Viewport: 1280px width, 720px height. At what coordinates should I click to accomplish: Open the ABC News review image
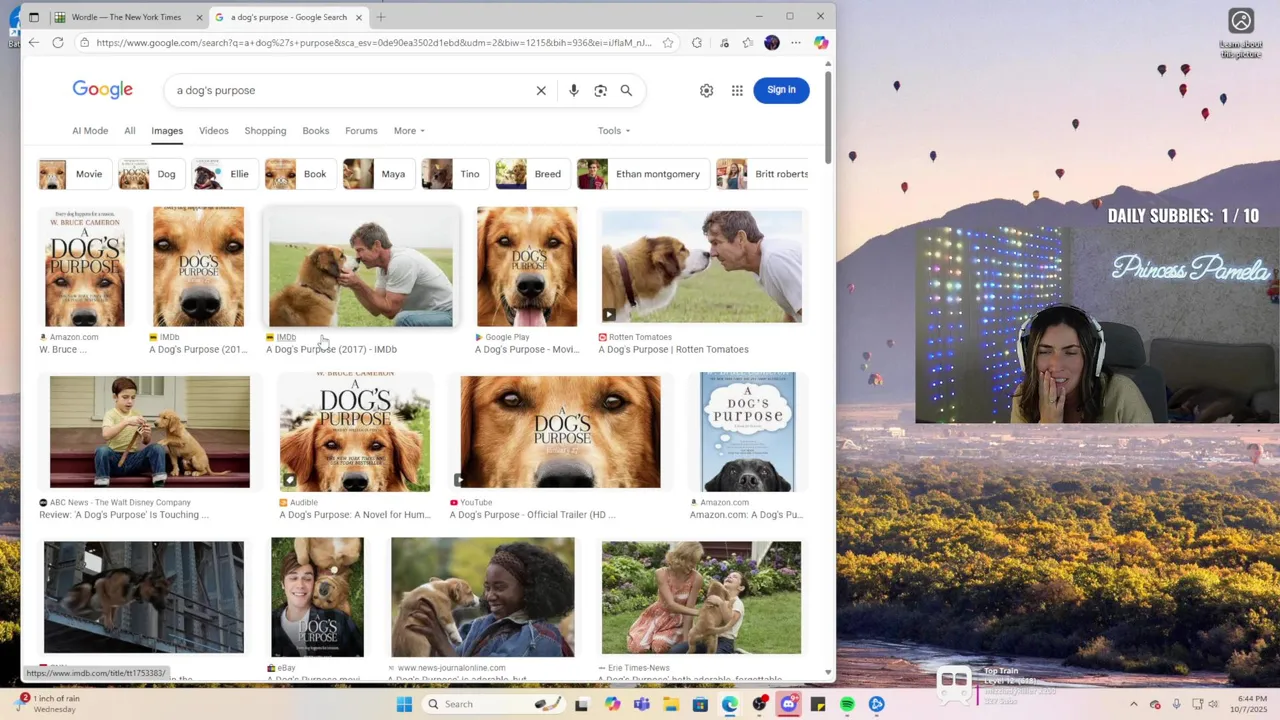point(150,432)
